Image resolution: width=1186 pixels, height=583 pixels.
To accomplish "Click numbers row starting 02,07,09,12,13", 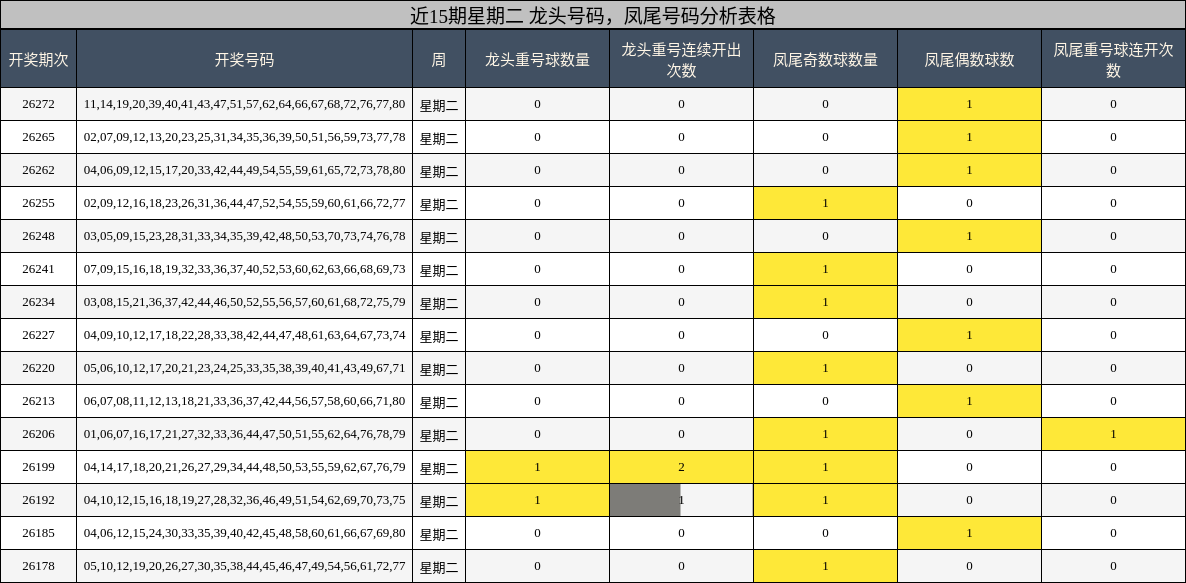I will [x=244, y=137].
